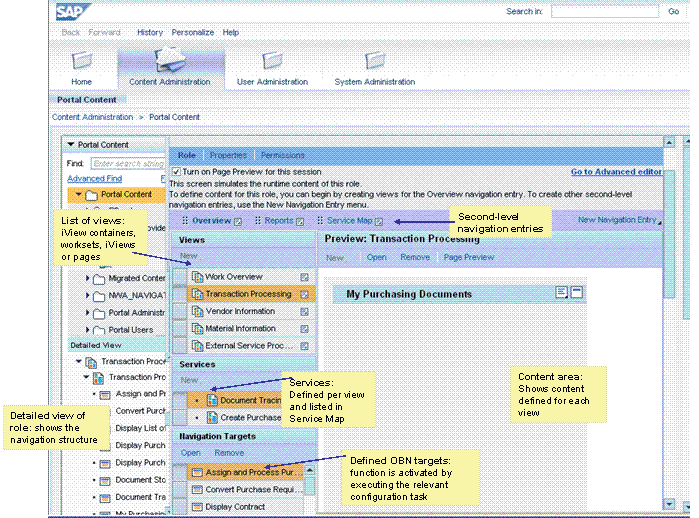Select the Content Administration top-level icon

coord(169,60)
